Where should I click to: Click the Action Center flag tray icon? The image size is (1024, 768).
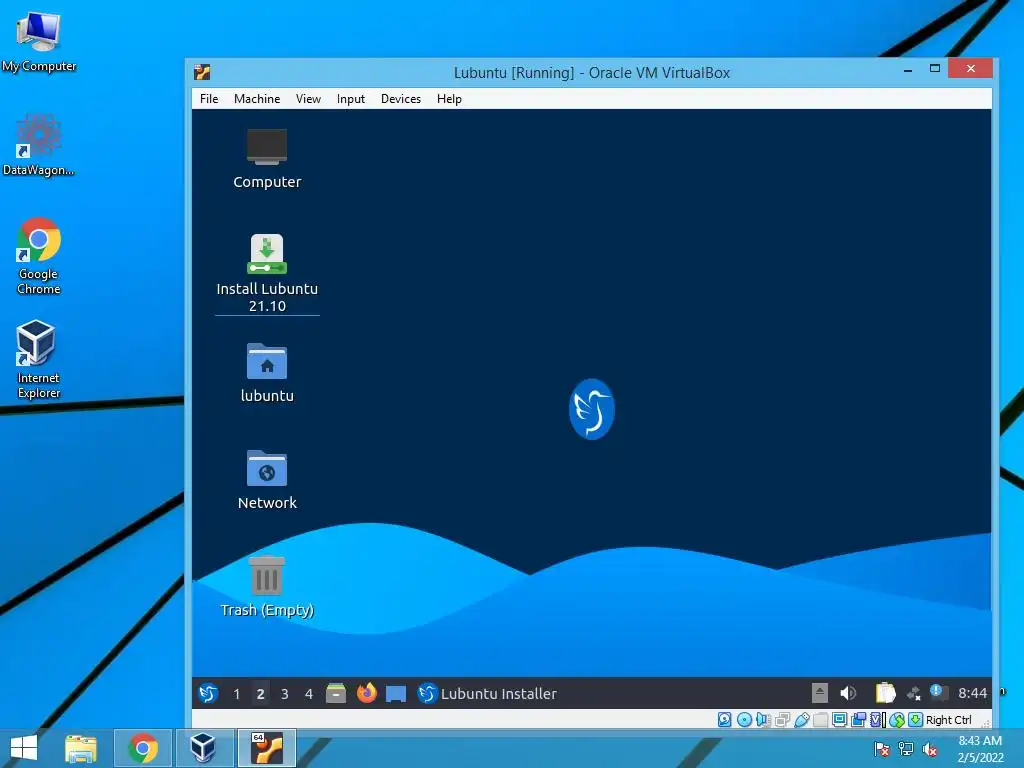coord(882,749)
